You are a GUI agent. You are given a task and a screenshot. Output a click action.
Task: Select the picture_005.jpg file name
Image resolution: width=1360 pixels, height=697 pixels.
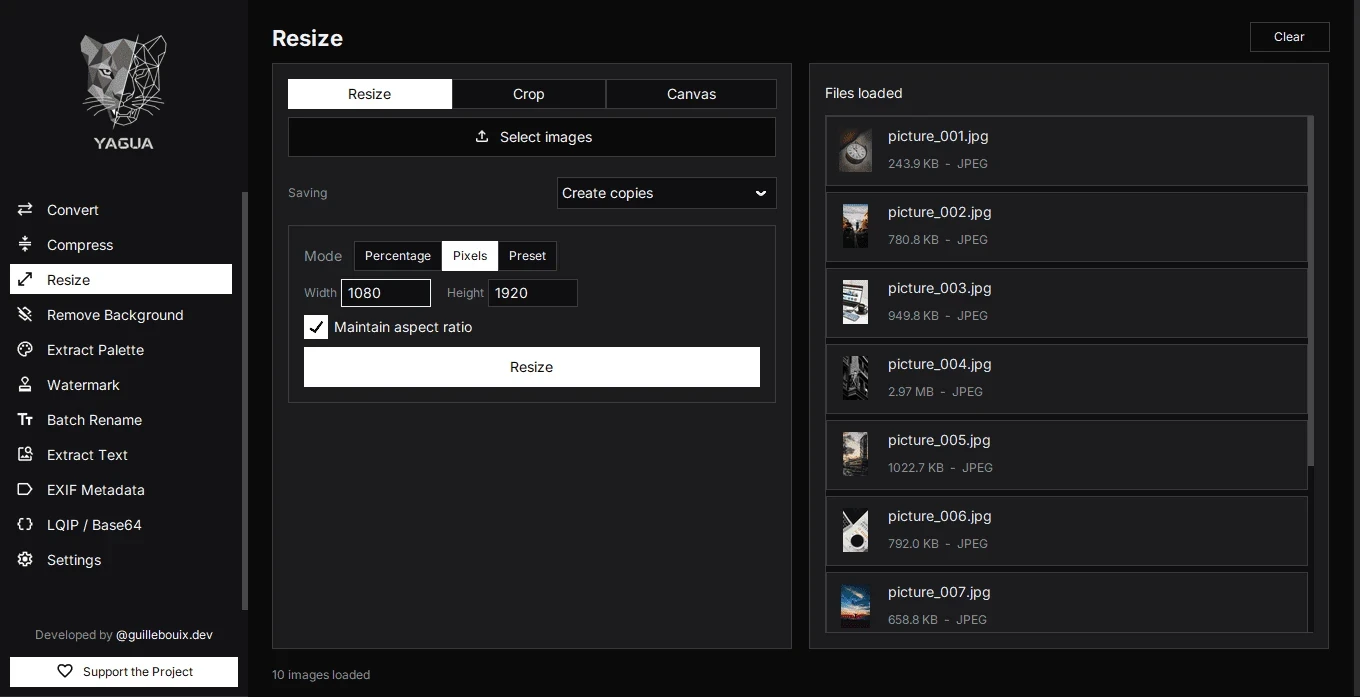tap(940, 440)
